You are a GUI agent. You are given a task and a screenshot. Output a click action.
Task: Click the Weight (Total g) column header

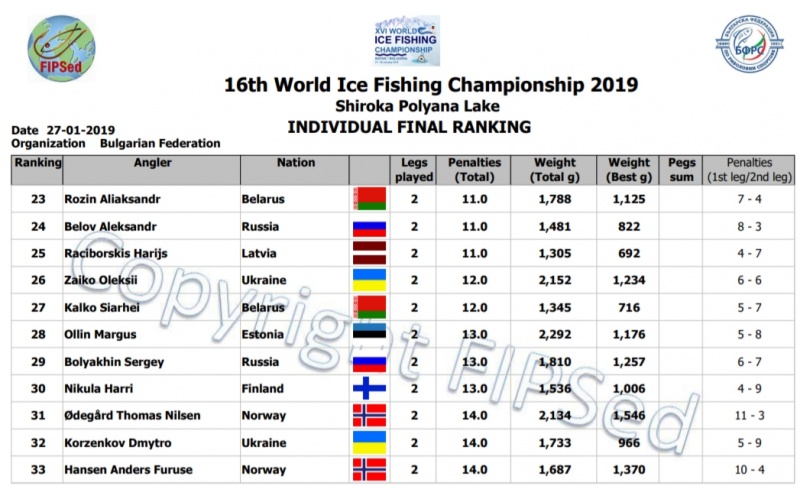coord(555,170)
